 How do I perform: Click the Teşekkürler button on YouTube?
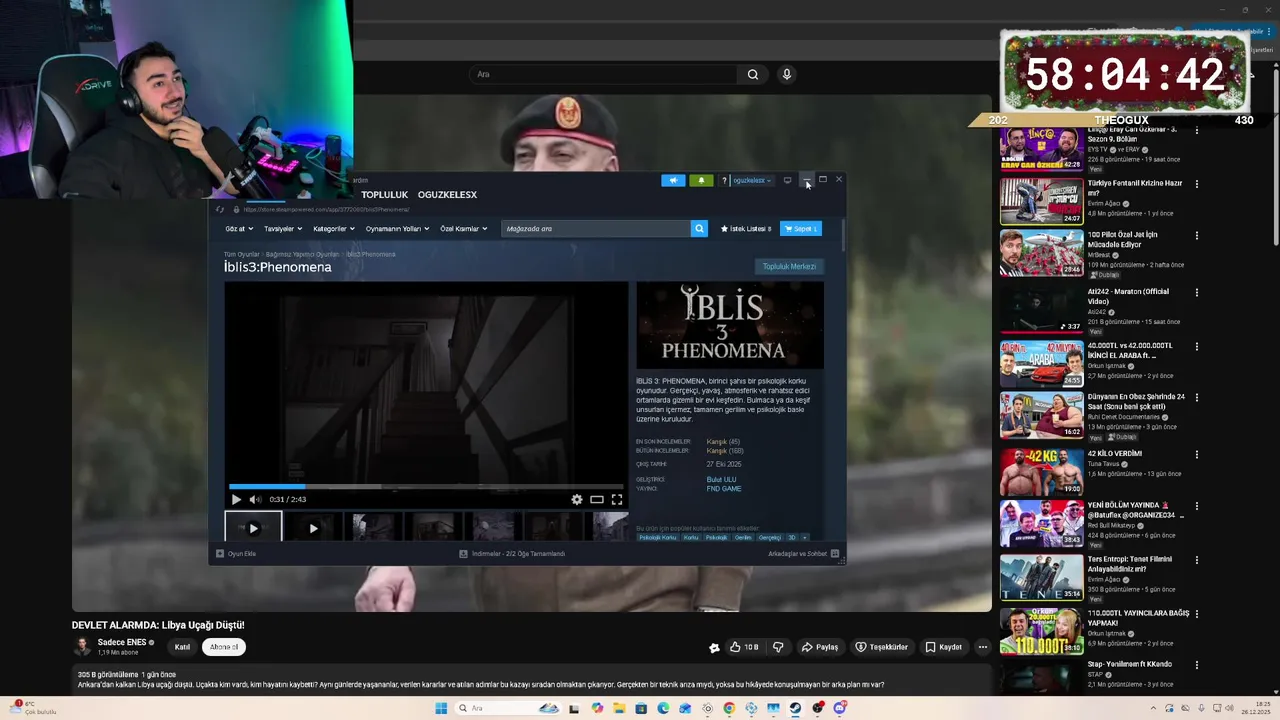[882, 647]
